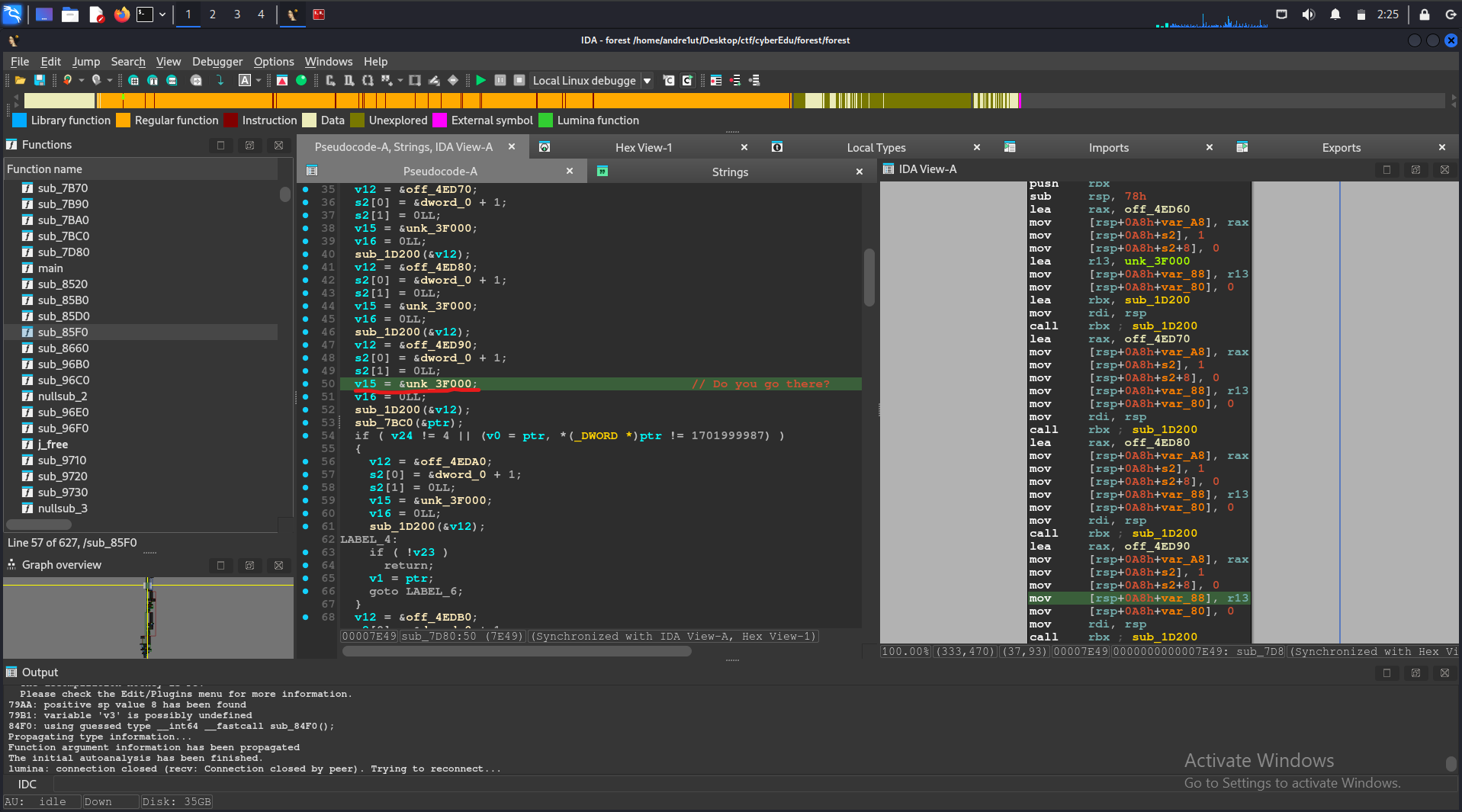Image resolution: width=1462 pixels, height=812 pixels.
Task: Click the red marker toolbar icon
Action: click(x=282, y=80)
